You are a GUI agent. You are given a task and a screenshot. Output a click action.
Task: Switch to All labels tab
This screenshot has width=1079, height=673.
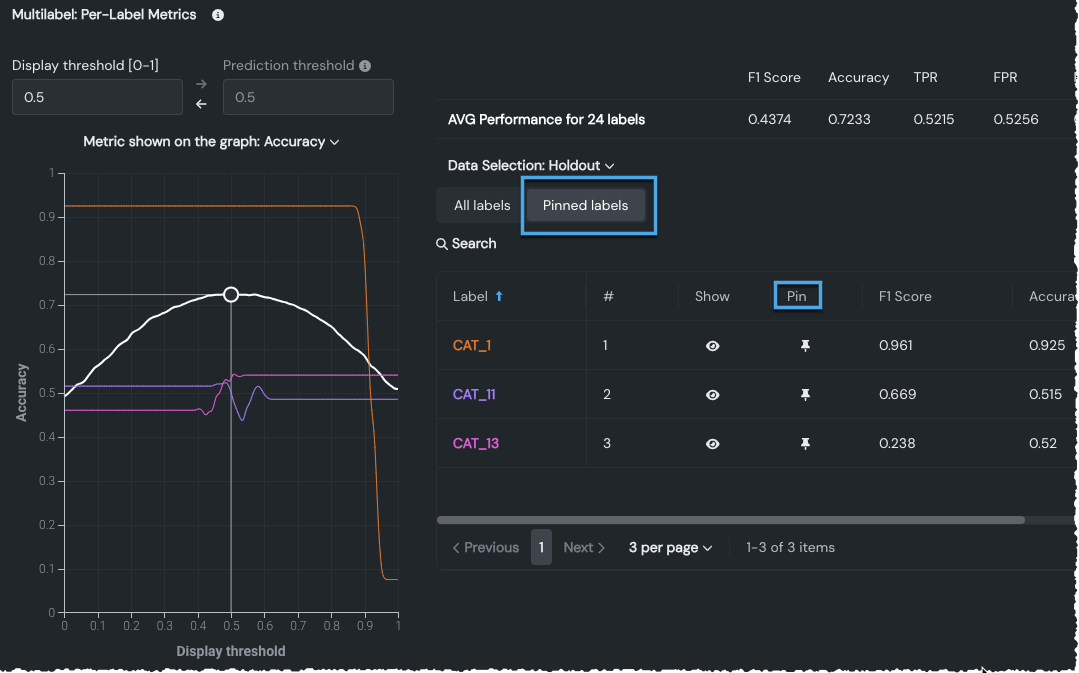point(482,206)
